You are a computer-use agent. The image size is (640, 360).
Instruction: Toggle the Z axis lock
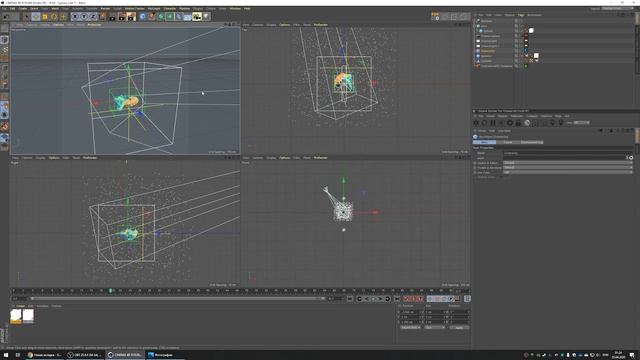coord(93,17)
